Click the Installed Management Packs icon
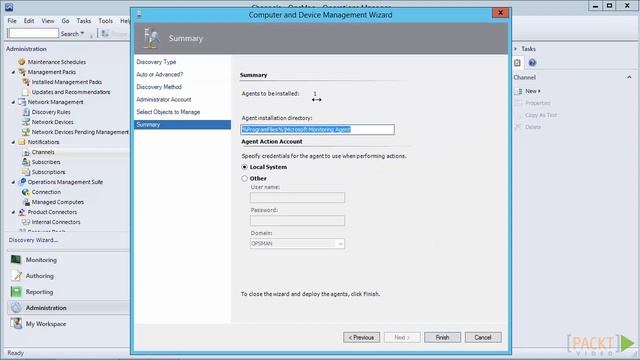The width and height of the screenshot is (640, 360). [26, 82]
